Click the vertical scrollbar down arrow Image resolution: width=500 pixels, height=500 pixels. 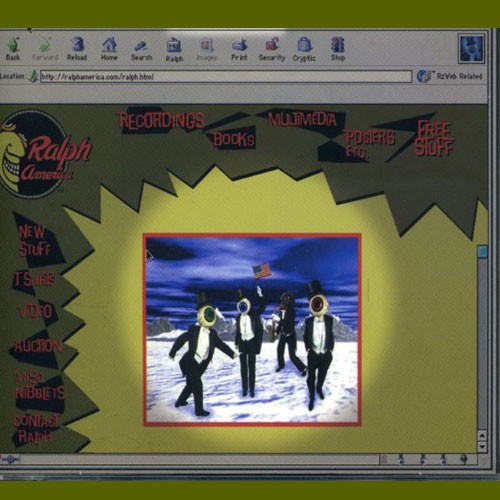tap(482, 446)
